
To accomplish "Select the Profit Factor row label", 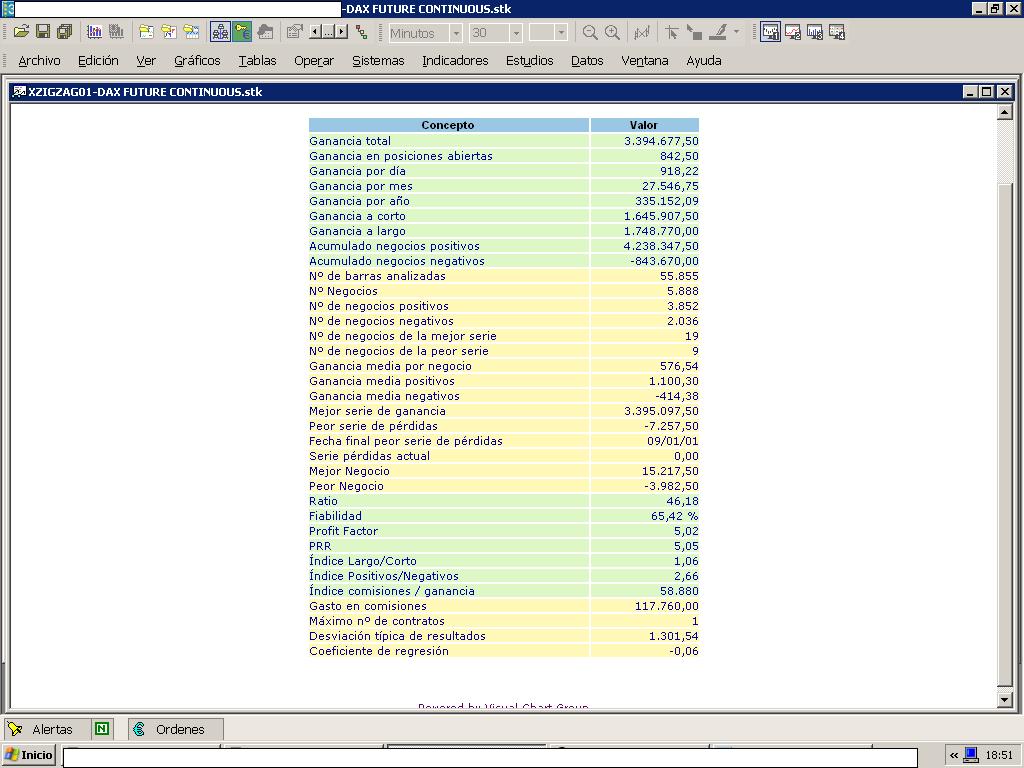I will 344,531.
